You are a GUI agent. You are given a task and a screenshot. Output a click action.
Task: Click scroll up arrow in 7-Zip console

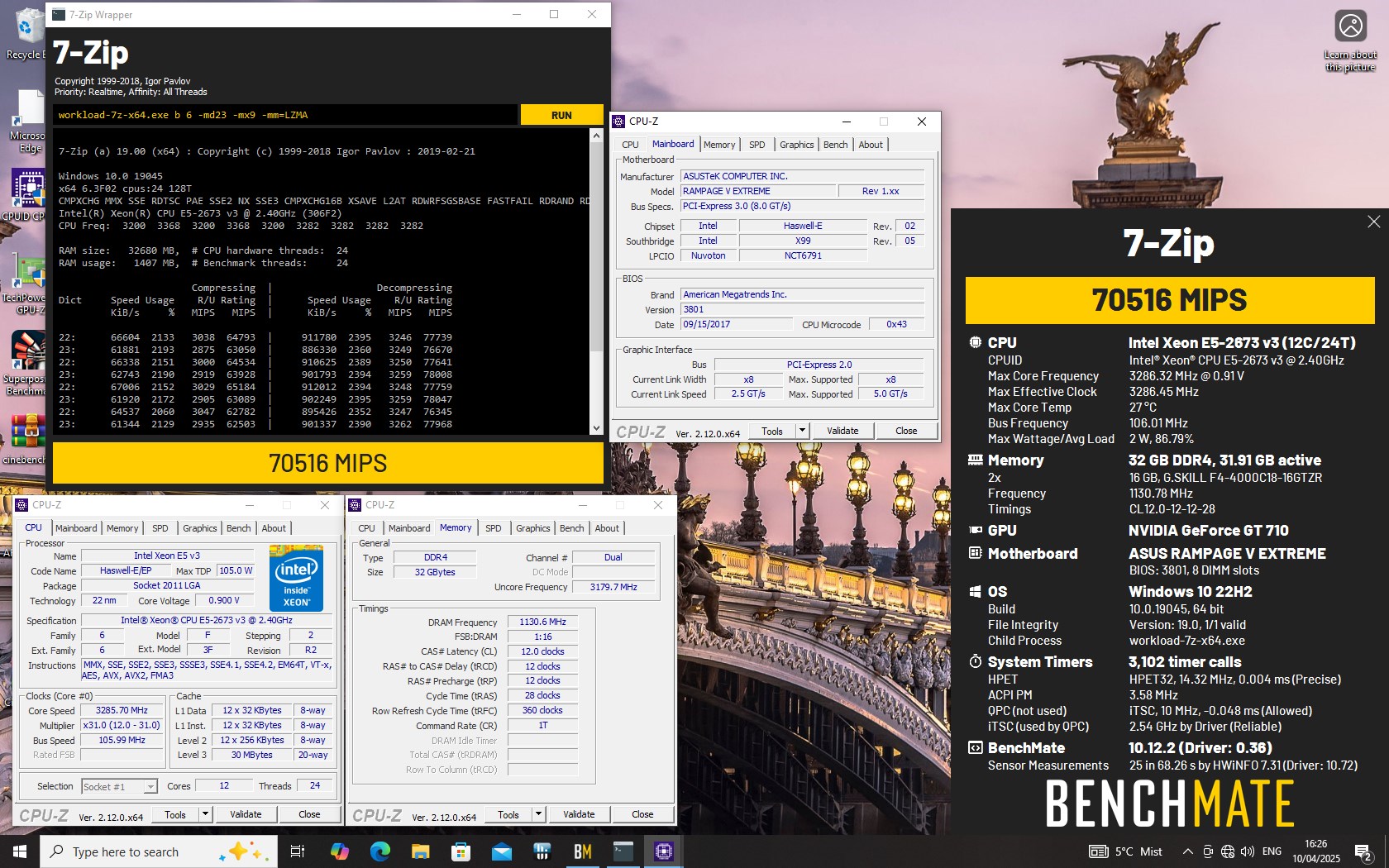(597, 136)
